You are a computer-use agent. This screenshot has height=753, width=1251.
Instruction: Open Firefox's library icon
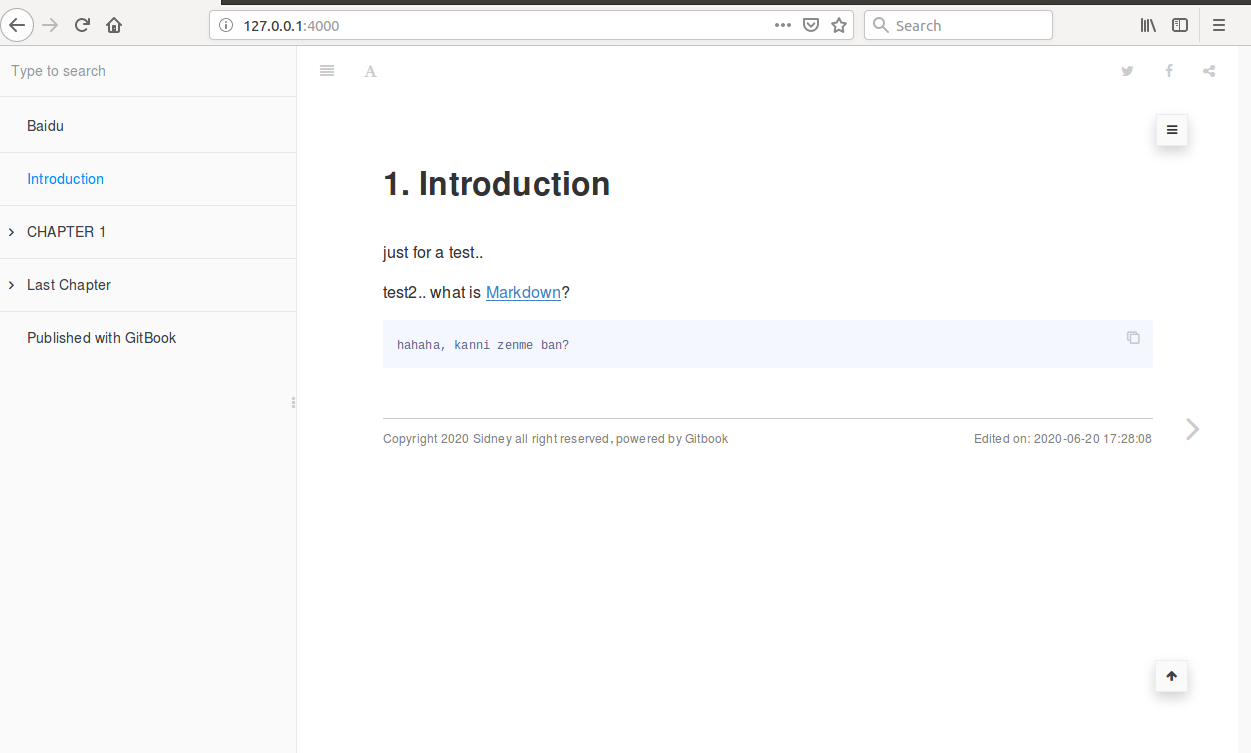click(1147, 25)
